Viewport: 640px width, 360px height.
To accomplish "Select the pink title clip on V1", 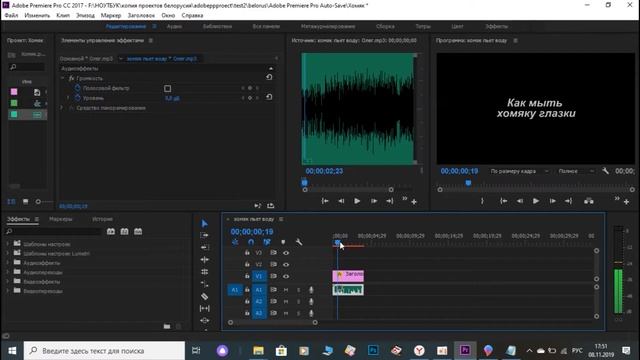I will tap(348, 276).
